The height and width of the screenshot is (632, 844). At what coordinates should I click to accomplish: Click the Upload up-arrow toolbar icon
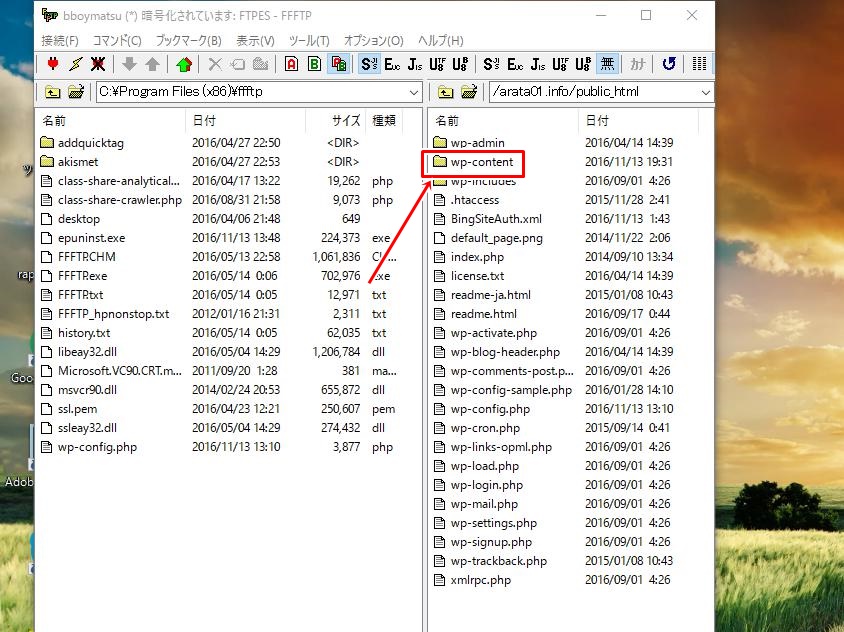(x=152, y=64)
